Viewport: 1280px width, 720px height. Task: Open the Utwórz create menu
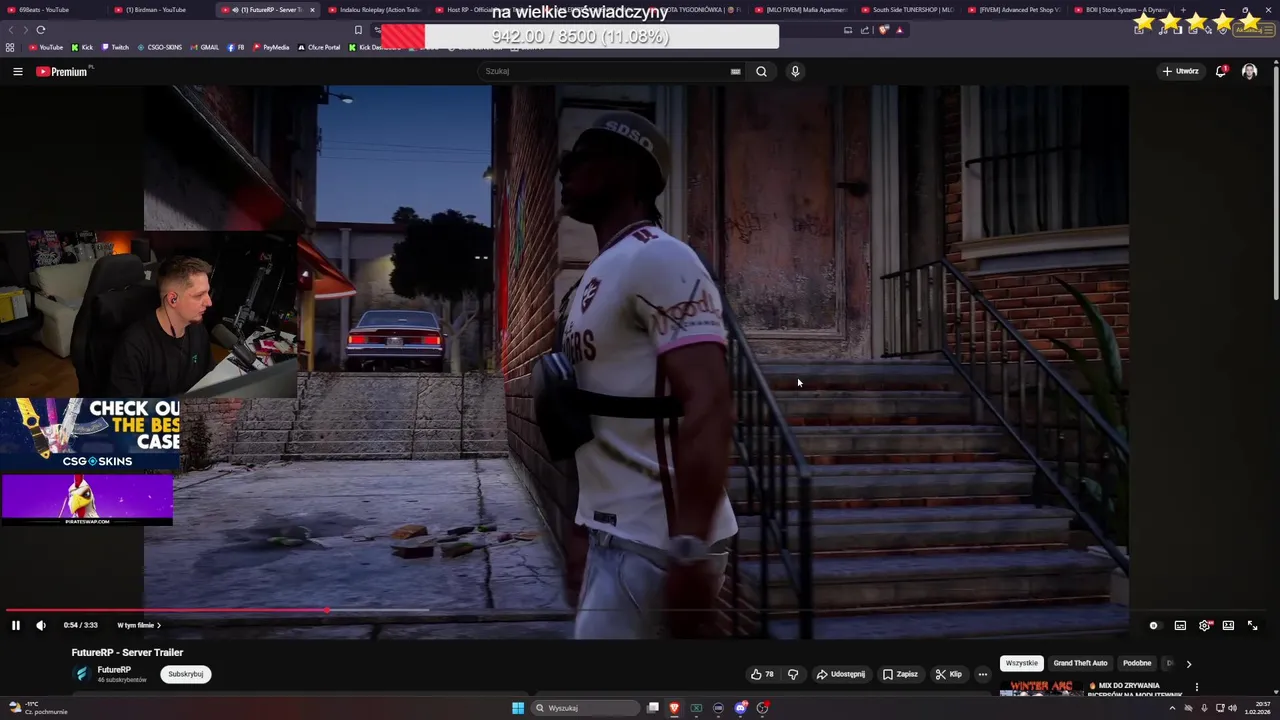click(x=1180, y=71)
